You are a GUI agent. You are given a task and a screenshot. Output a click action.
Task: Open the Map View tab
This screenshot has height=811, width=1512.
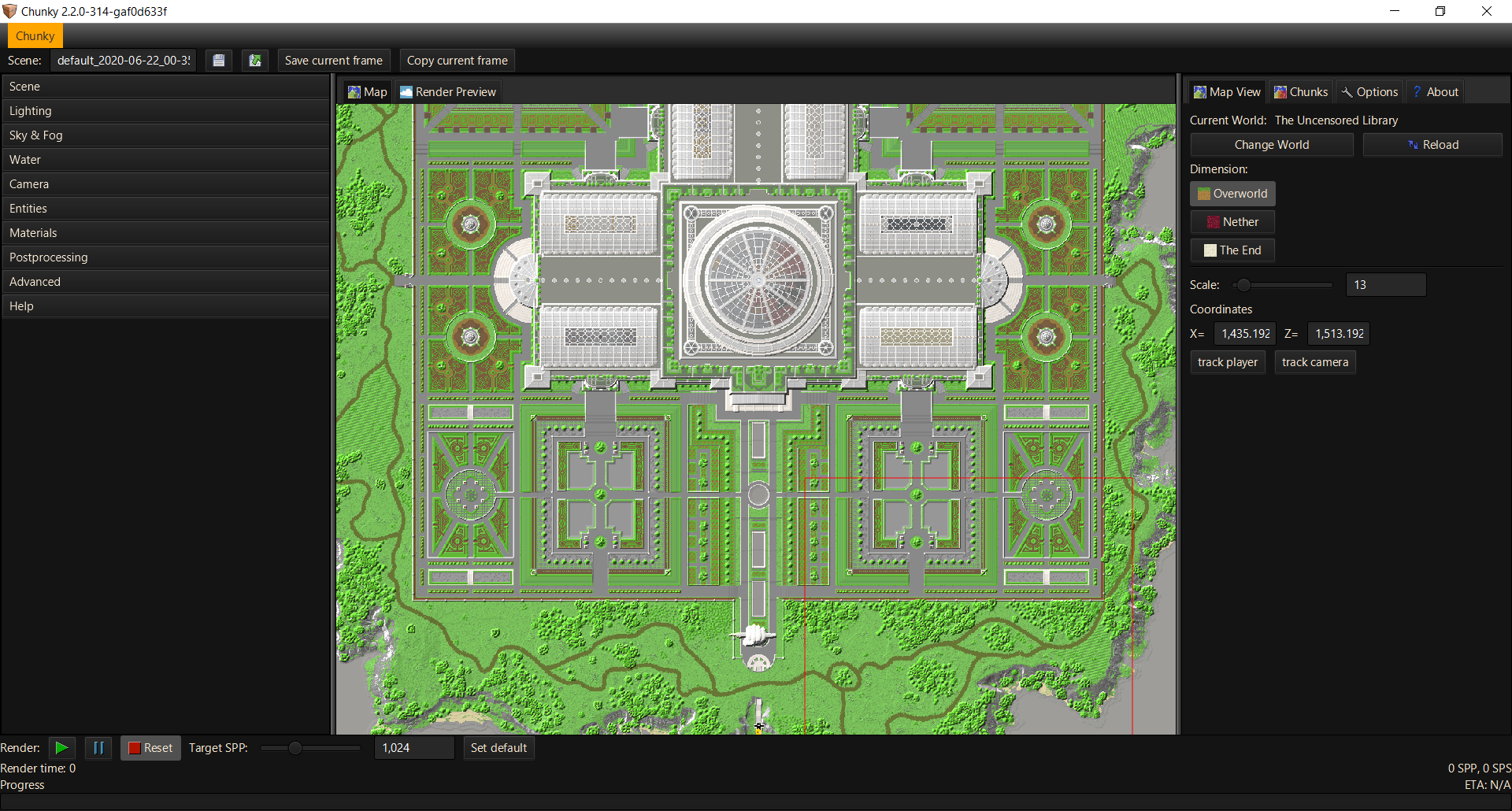[x=1227, y=92]
